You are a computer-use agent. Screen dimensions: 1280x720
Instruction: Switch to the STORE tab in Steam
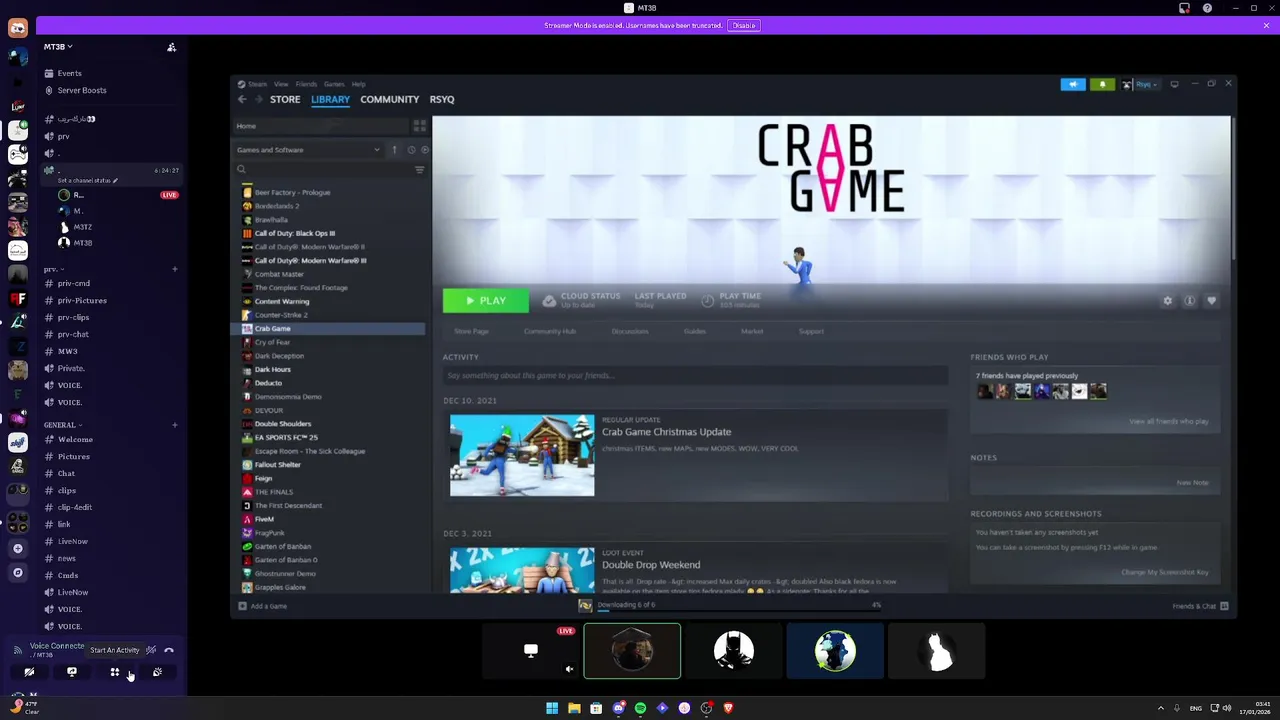pyautogui.click(x=285, y=99)
